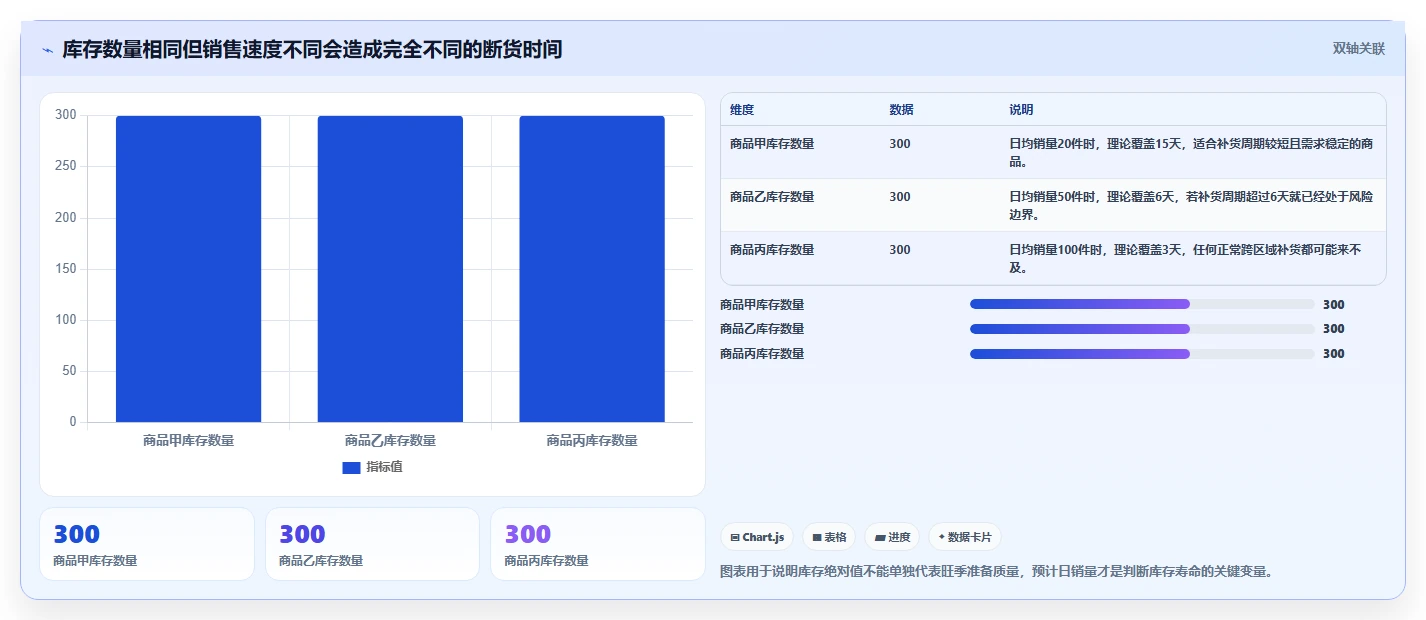The width and height of the screenshot is (1426, 620).
Task: Open the 商品甲库存数量 data card
Action: (x=147, y=544)
